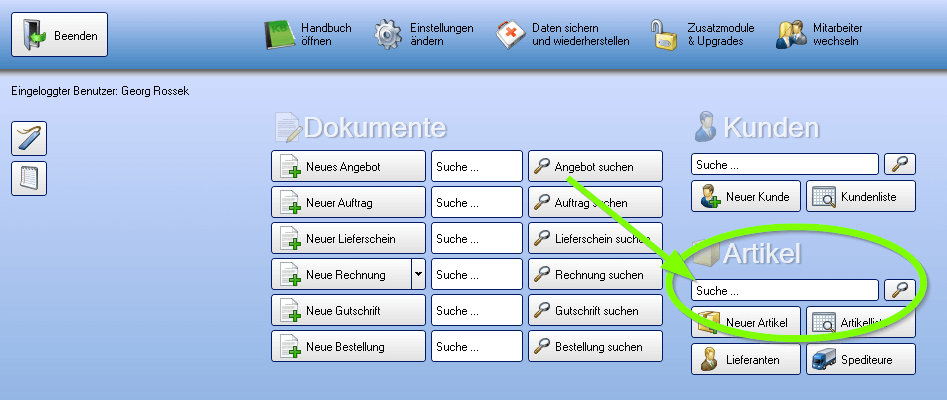Focus the search field beside Neue Gutschrift
Viewport: 947px width, 400px height.
click(x=477, y=311)
